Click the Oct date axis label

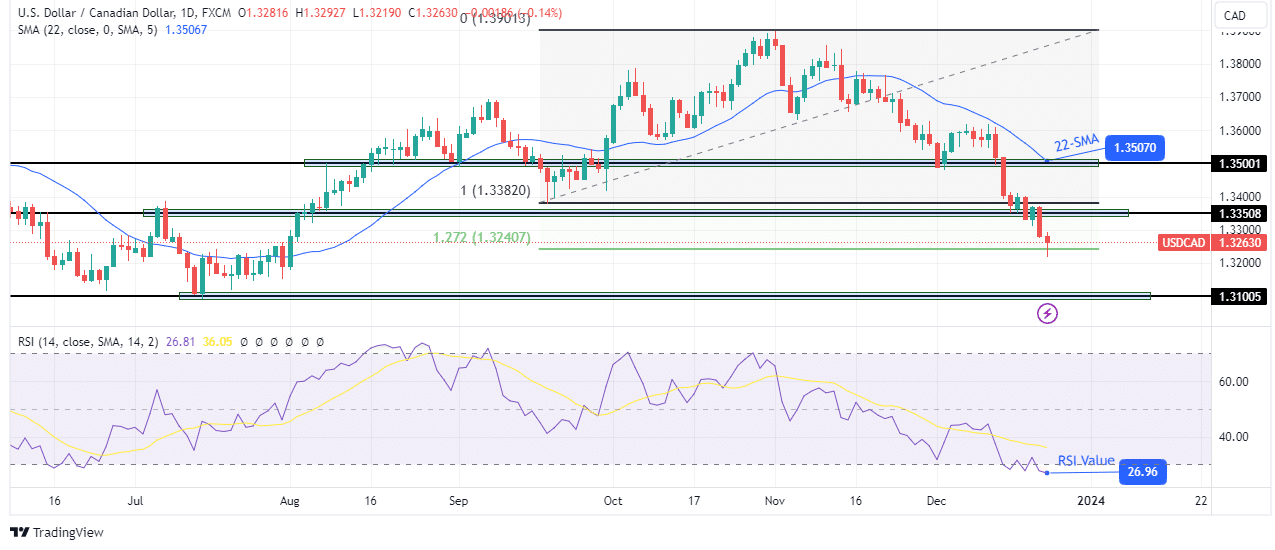point(613,500)
